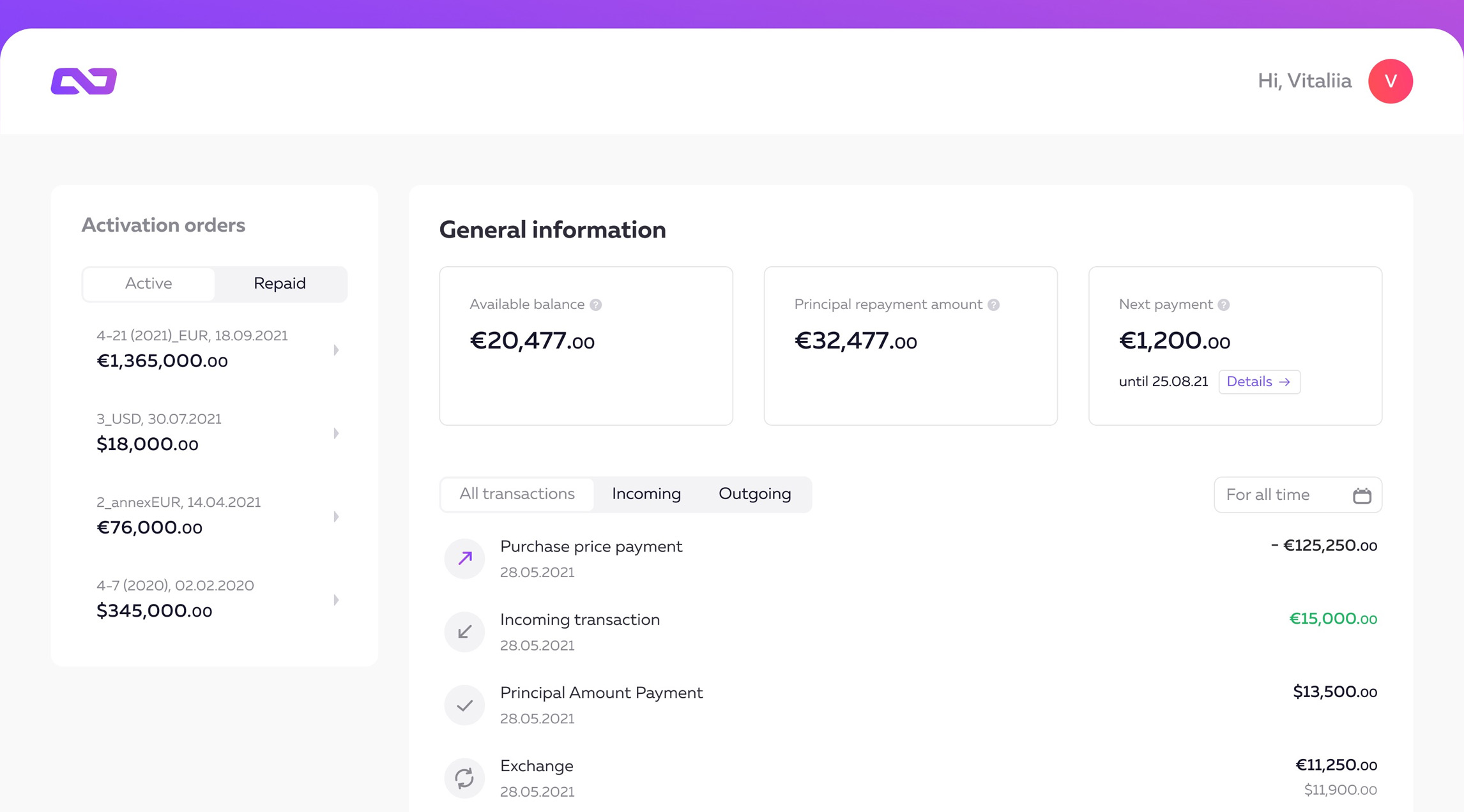Click the Principal Amount Payment checkmark icon
The height and width of the screenshot is (812, 1464).
pos(464,705)
